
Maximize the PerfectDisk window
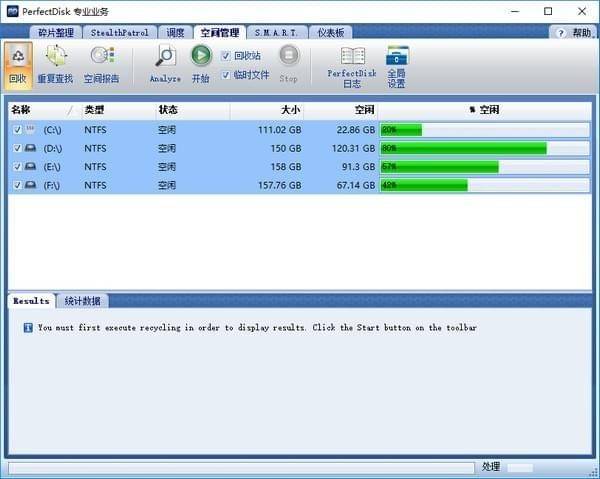tap(548, 11)
